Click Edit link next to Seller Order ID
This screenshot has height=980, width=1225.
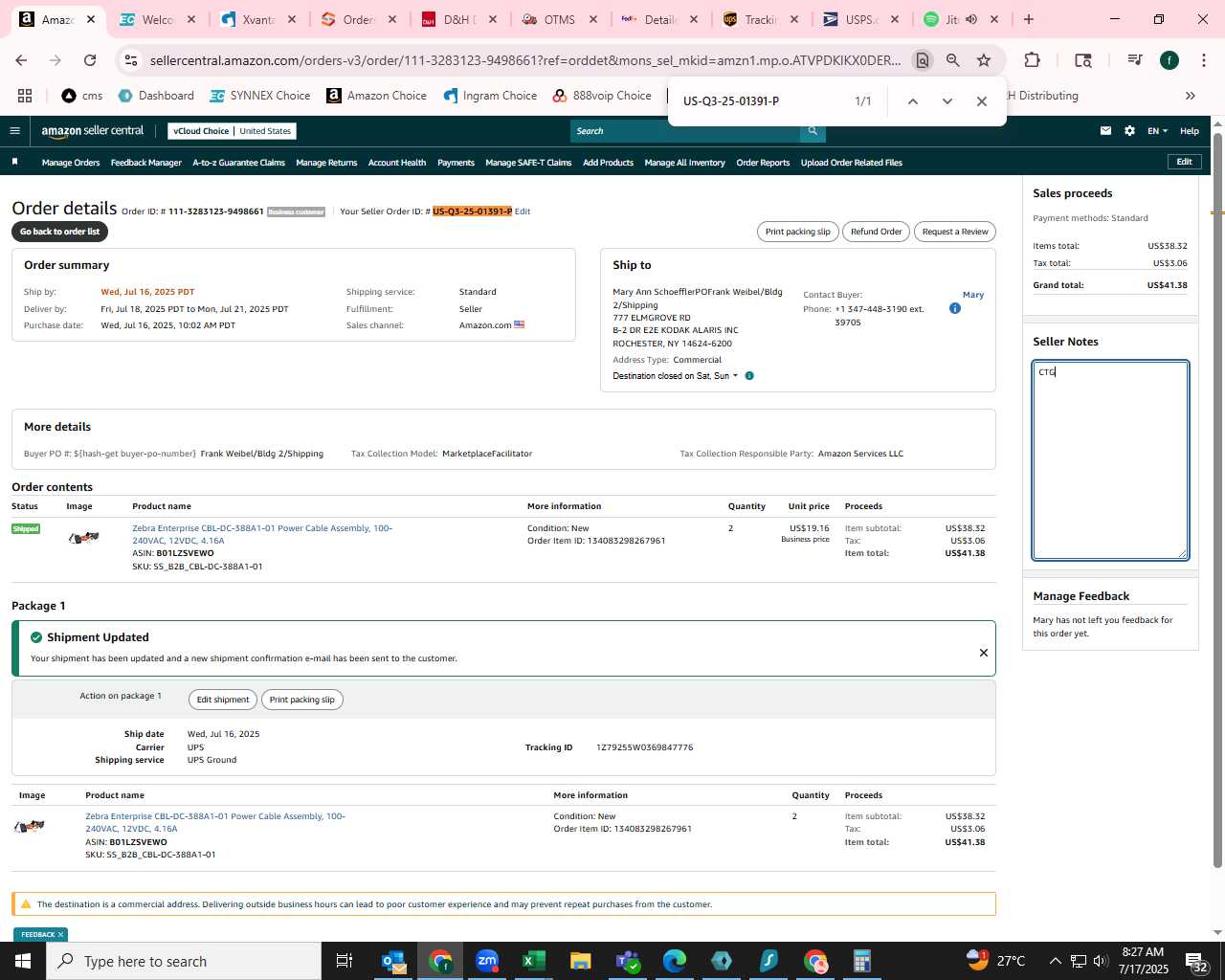click(x=523, y=212)
